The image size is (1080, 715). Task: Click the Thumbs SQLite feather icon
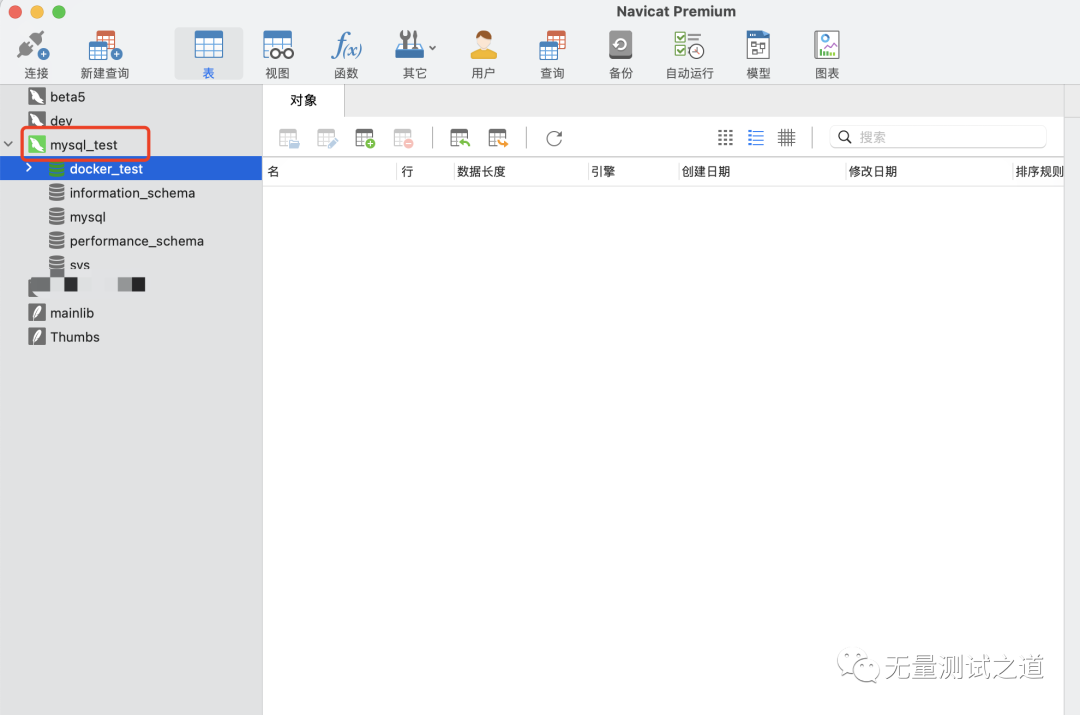coord(37,336)
